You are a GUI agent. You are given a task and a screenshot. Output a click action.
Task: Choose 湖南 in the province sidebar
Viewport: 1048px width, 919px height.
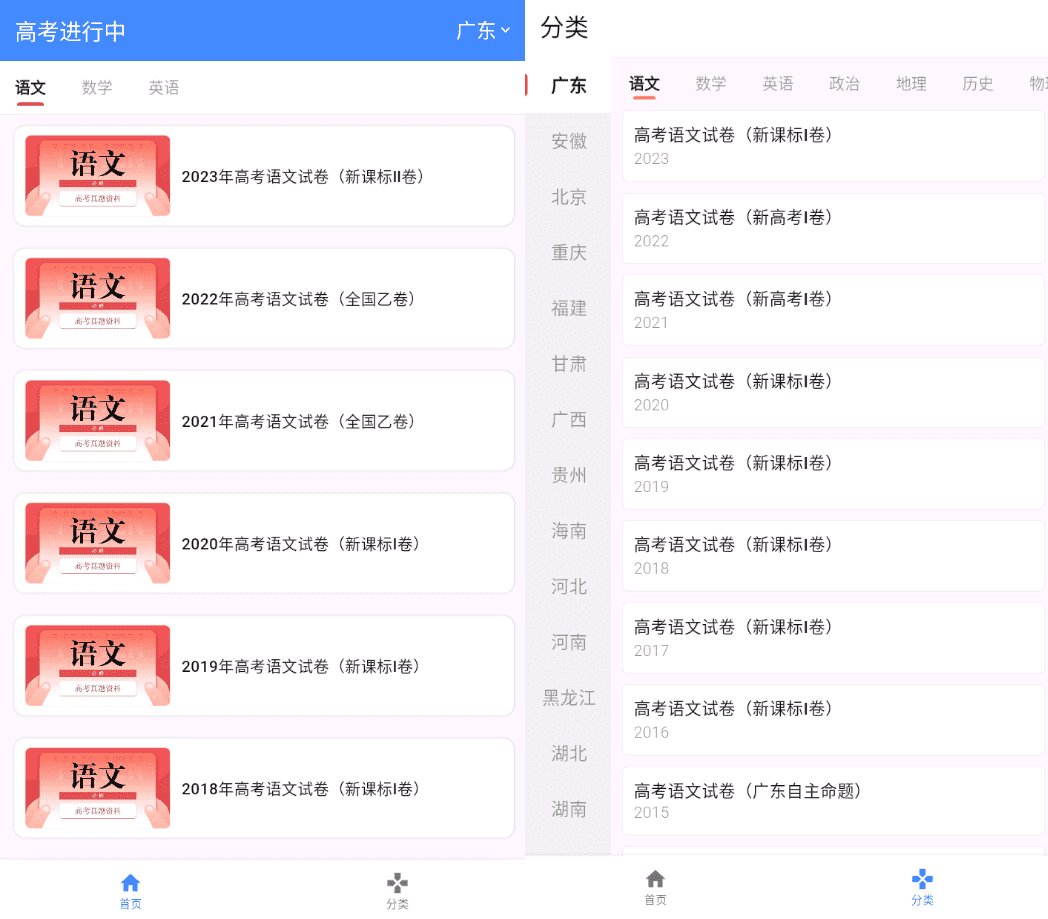point(569,809)
